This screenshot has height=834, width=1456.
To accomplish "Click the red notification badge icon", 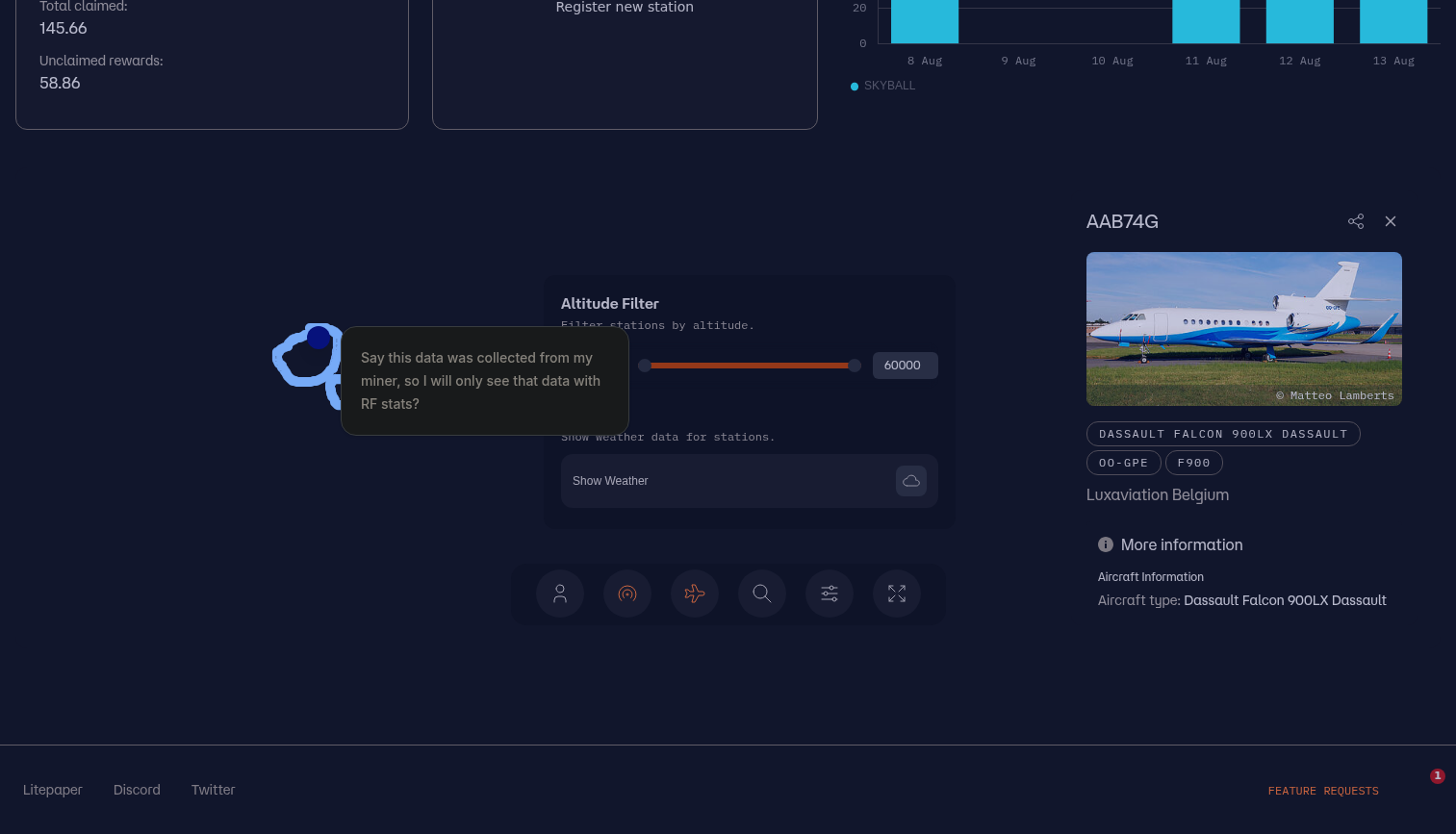I will [x=1437, y=775].
